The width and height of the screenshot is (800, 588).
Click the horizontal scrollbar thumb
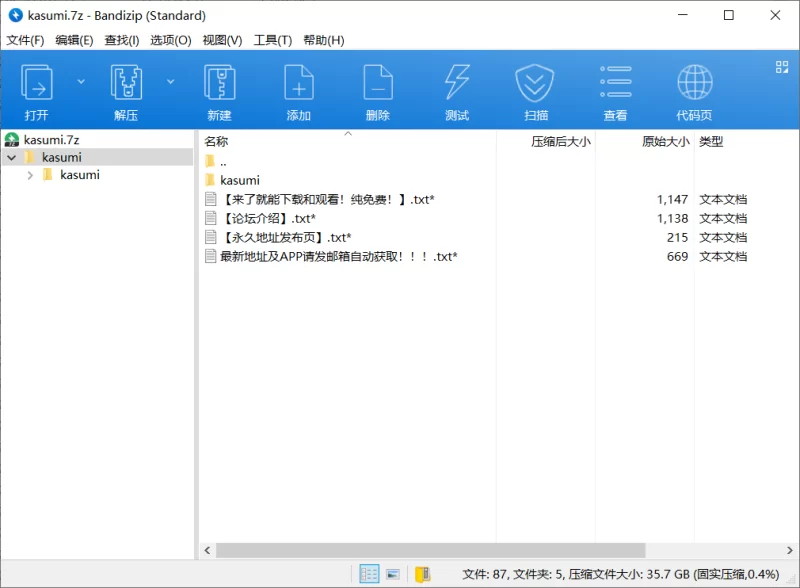coord(431,550)
